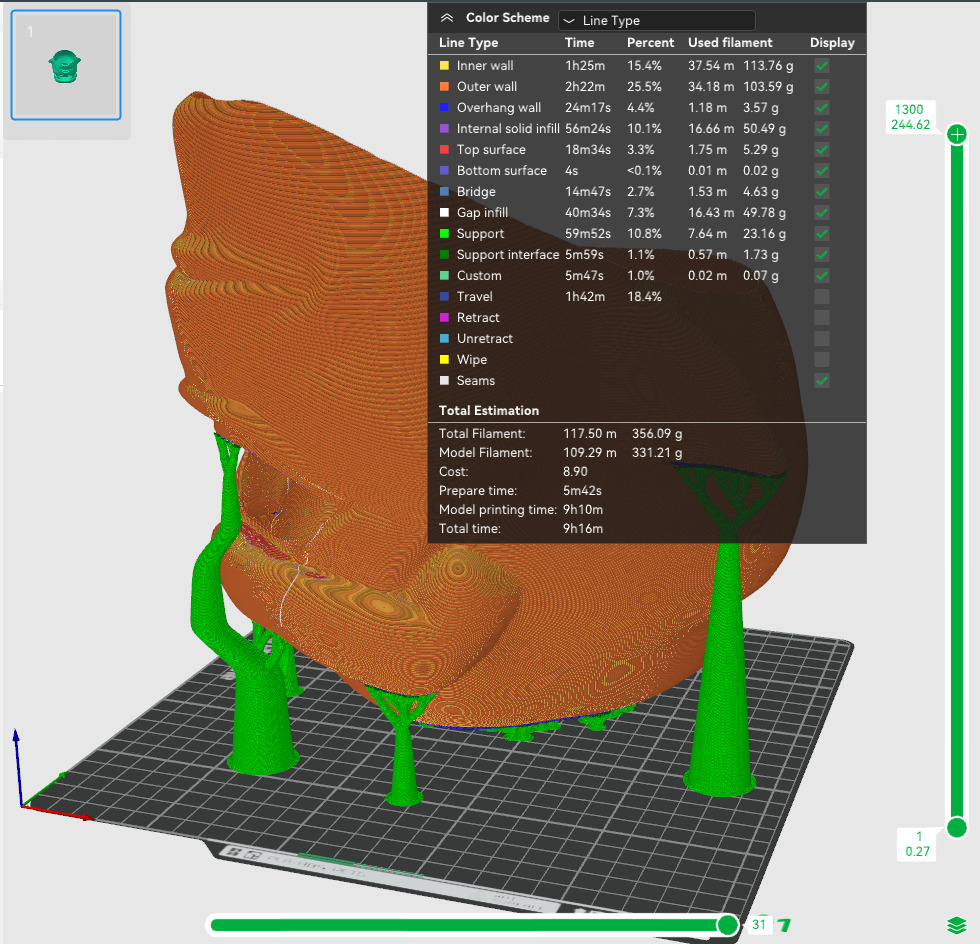The image size is (980, 944).
Task: Click the green nozzle marker beside value 31
Action: (x=784, y=925)
